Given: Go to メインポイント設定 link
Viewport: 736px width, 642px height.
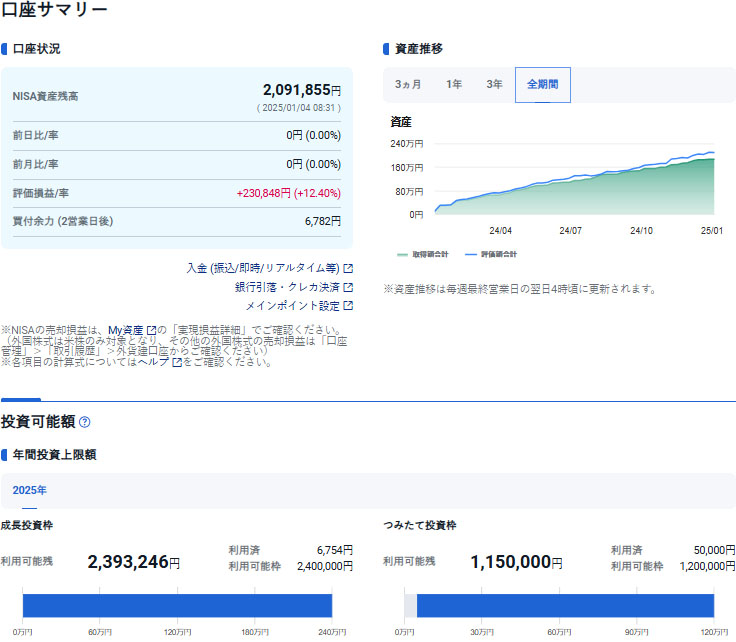Looking at the screenshot, I should 292,306.
